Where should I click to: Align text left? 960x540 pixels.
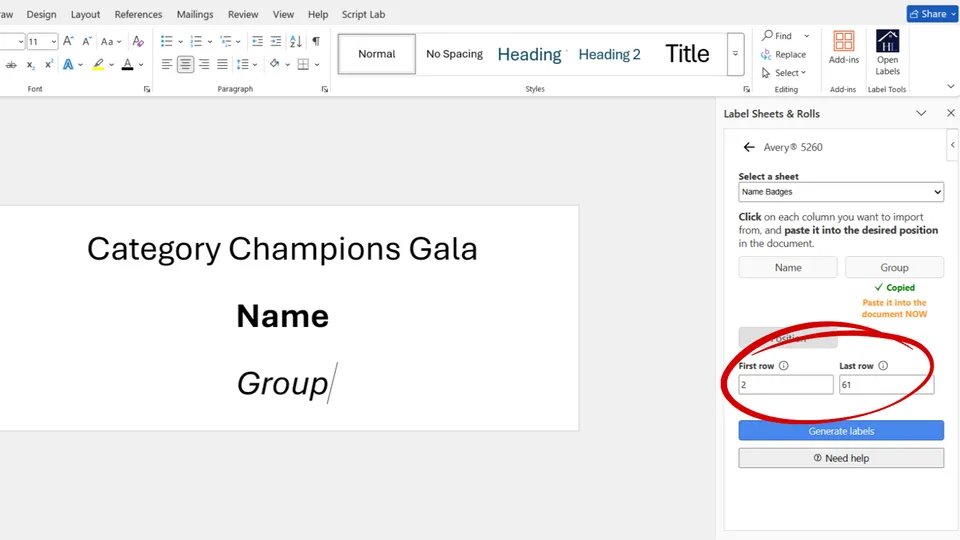167,64
